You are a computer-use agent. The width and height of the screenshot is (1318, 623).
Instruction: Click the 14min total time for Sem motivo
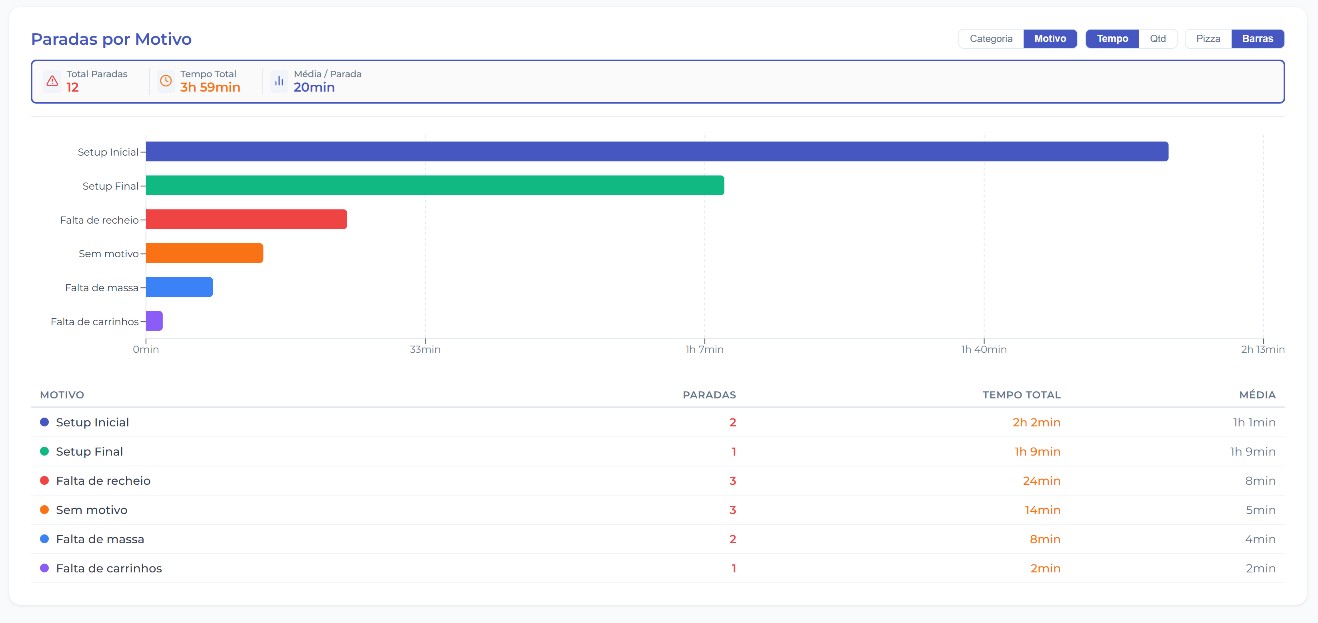pos(1044,510)
